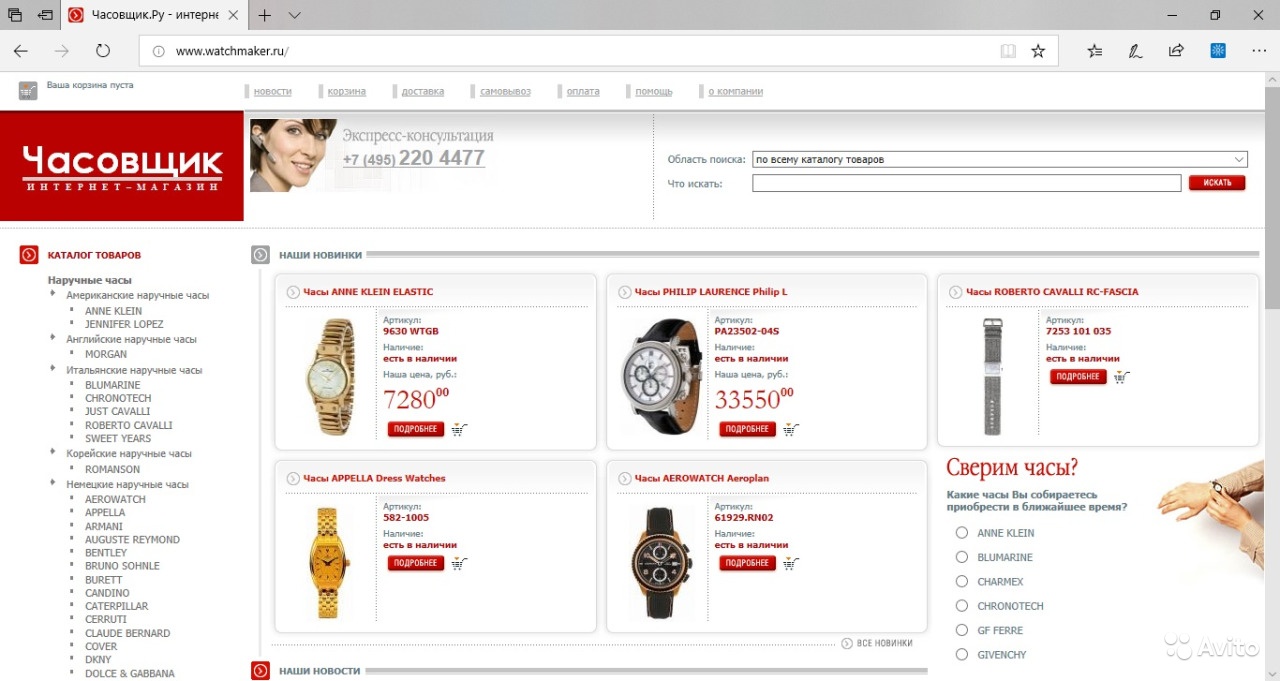The height and width of the screenshot is (681, 1280).
Task: Open the AEROWATCH Aeroplan watch thumbnail
Action: (x=661, y=562)
